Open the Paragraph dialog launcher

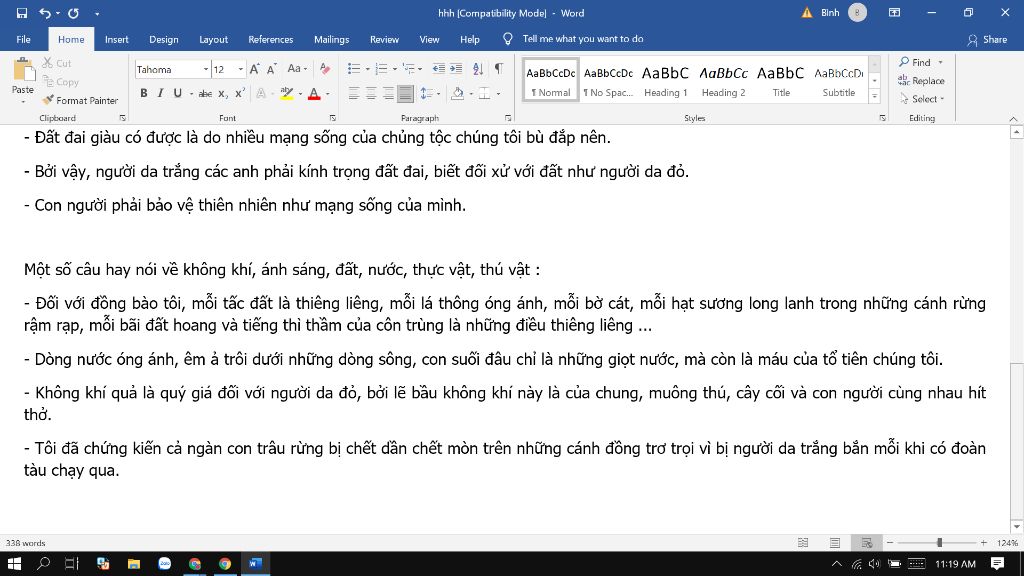click(508, 118)
